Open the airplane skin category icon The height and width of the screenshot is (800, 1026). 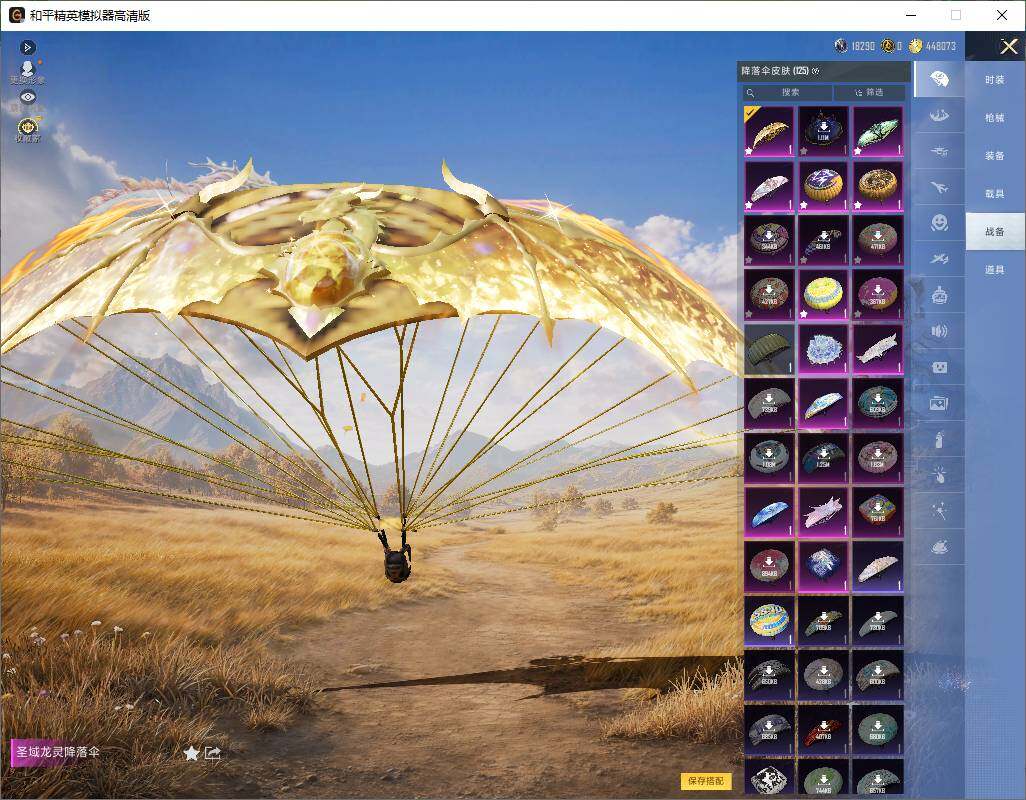tap(939, 188)
